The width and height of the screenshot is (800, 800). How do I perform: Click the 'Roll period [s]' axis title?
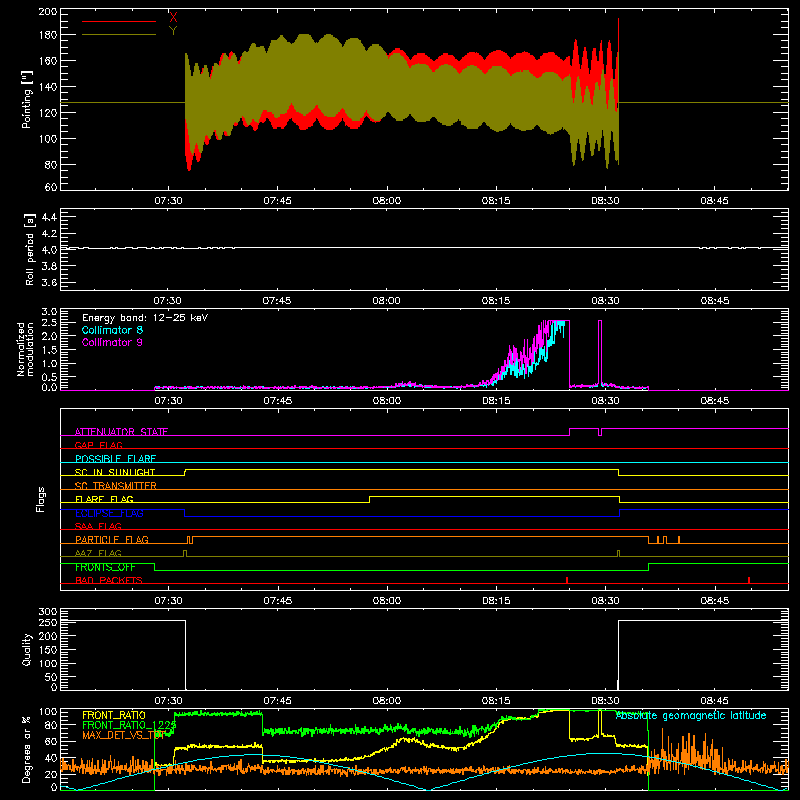coord(29,249)
